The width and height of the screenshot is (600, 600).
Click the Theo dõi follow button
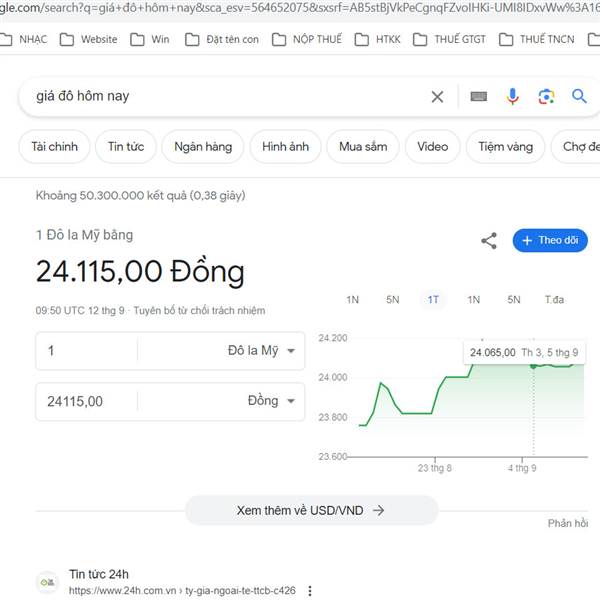pyautogui.click(x=550, y=240)
